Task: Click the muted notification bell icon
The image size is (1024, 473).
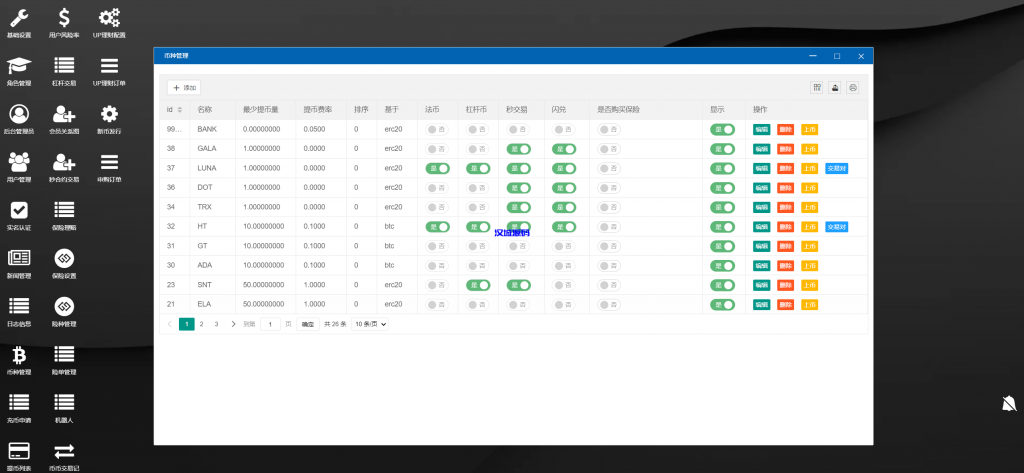Action: click(x=1009, y=404)
